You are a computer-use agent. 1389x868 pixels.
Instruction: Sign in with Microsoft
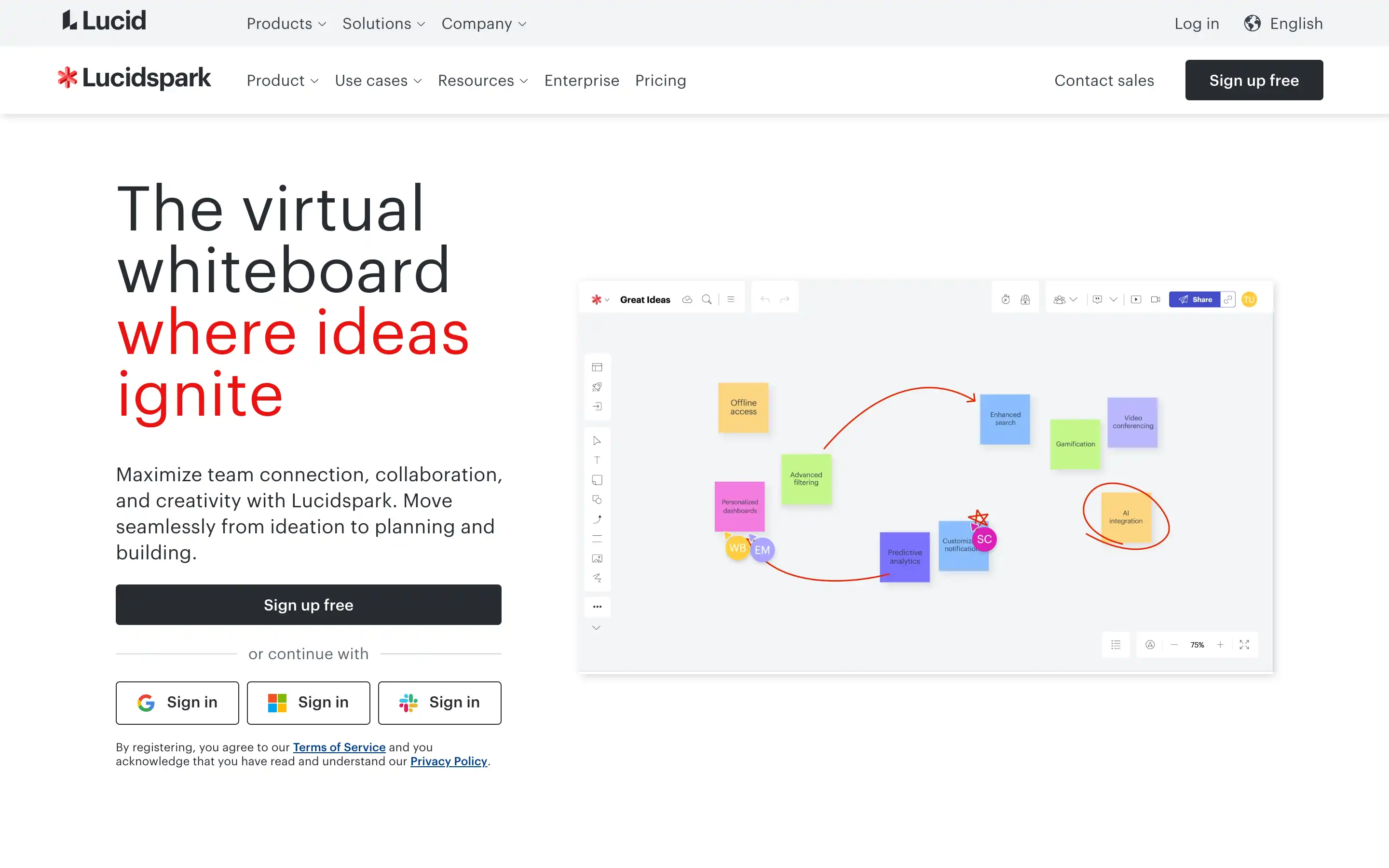[x=308, y=703]
